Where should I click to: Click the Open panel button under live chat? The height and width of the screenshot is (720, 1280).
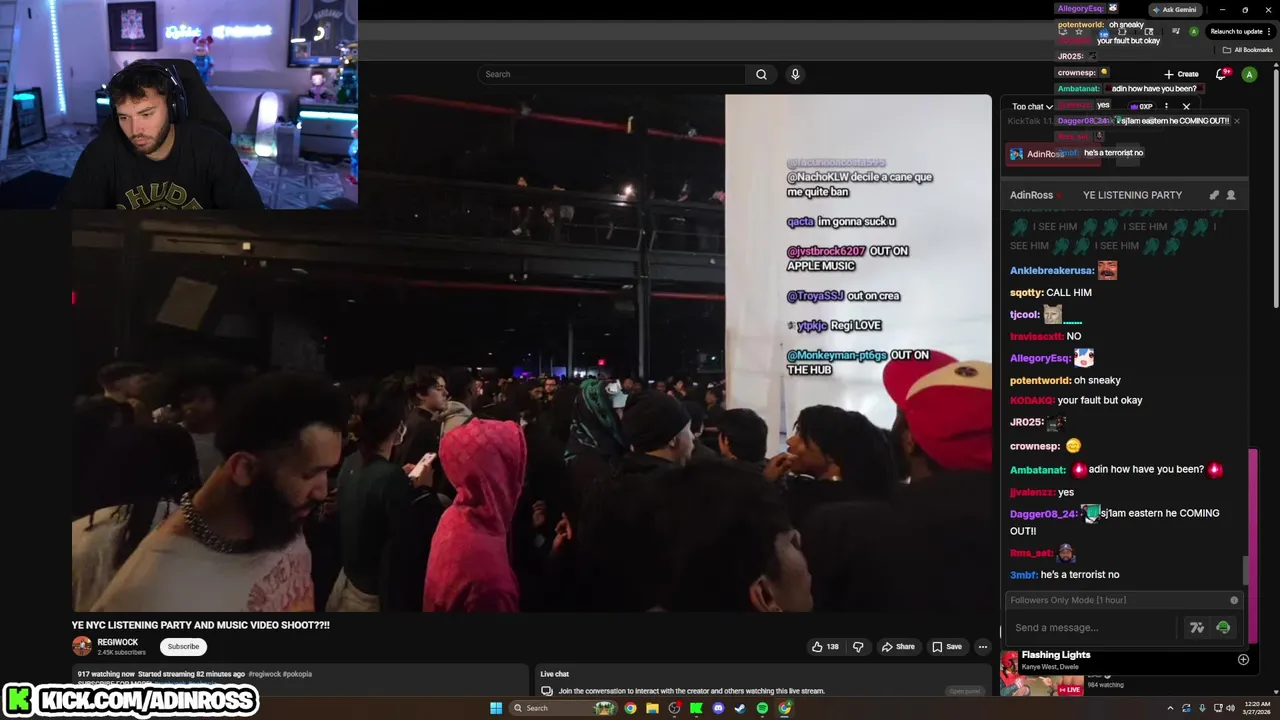965,691
